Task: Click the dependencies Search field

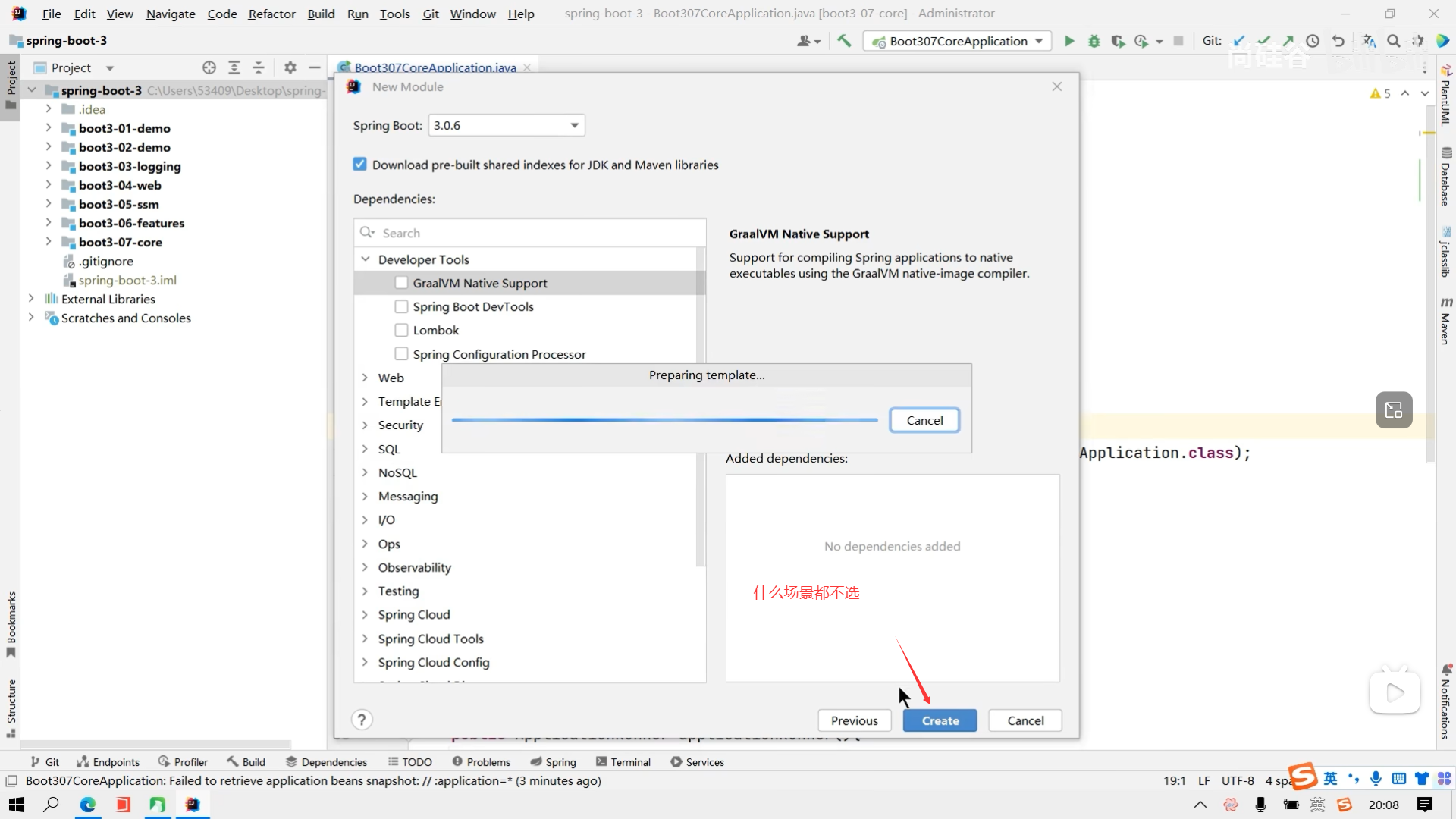Action: [531, 233]
